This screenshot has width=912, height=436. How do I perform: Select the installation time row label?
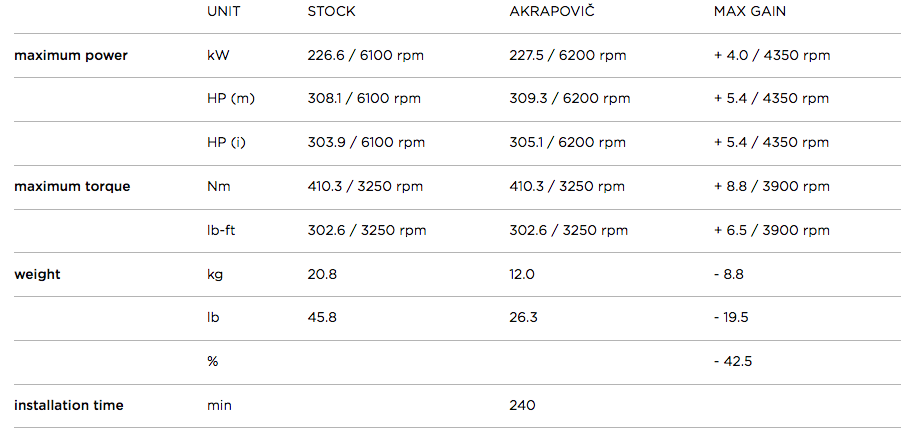coord(69,405)
